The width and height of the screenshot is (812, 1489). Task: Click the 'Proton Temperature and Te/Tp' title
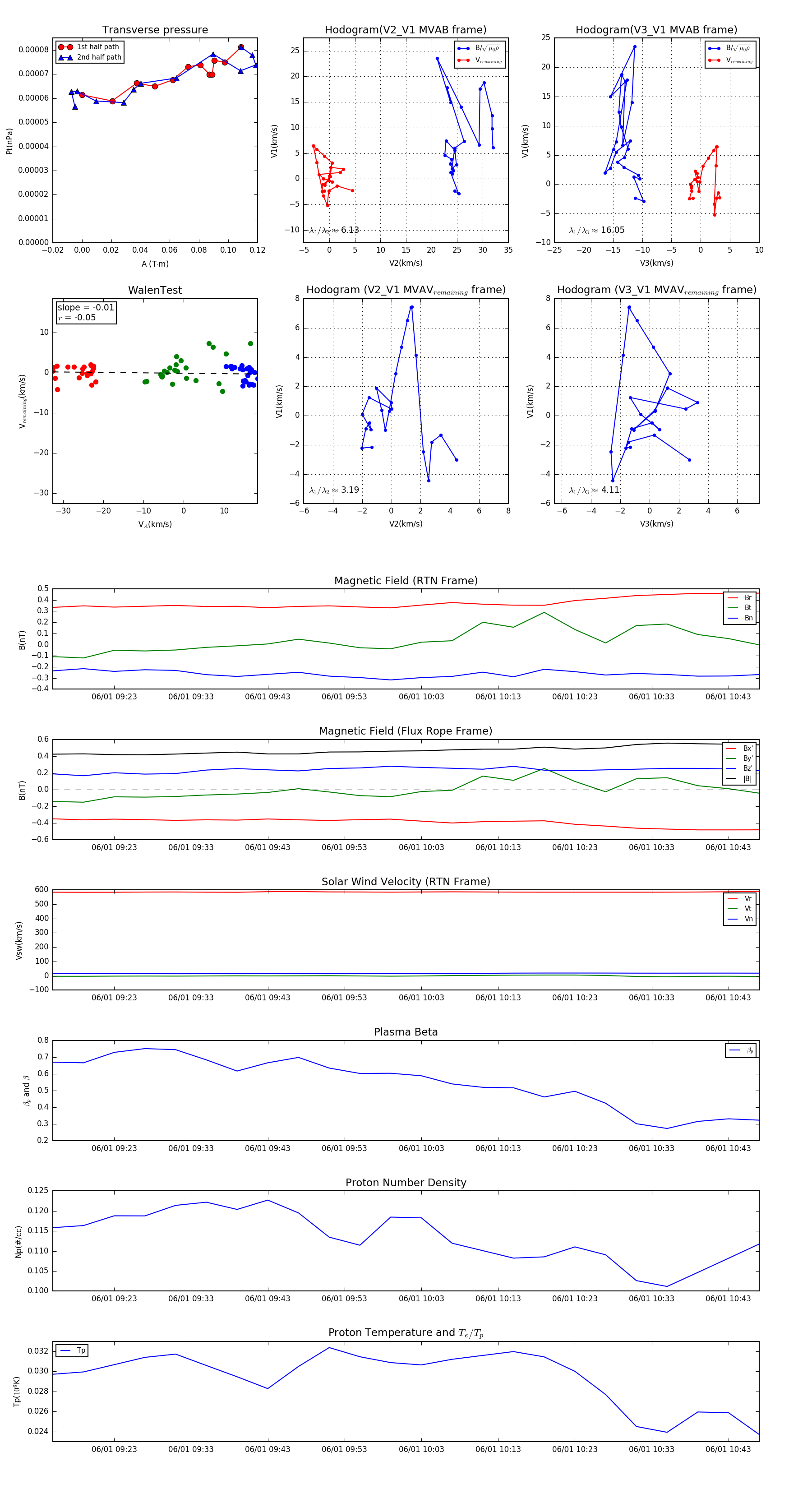(x=406, y=1333)
